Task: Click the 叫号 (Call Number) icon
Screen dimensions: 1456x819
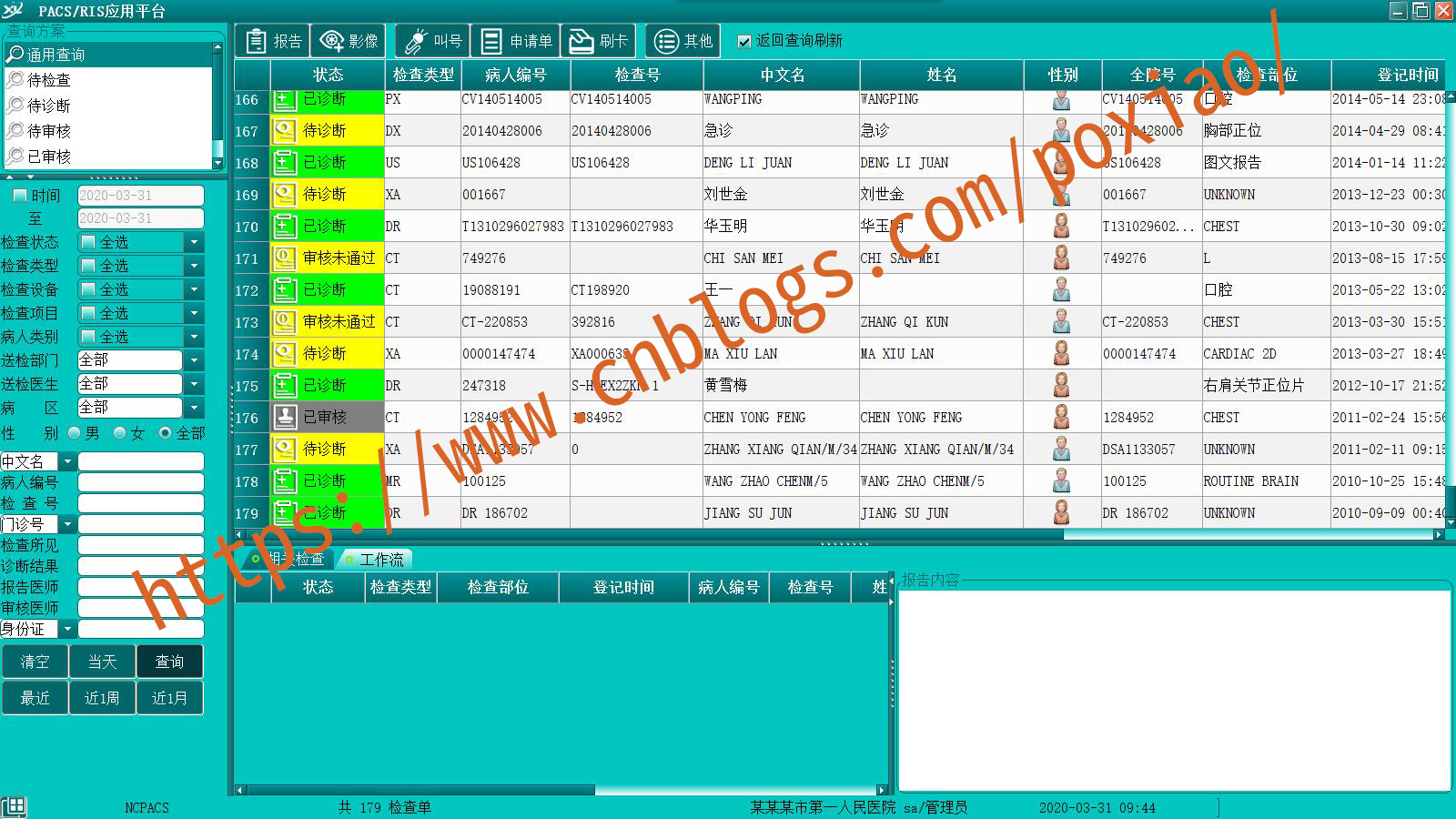Action: (x=431, y=40)
